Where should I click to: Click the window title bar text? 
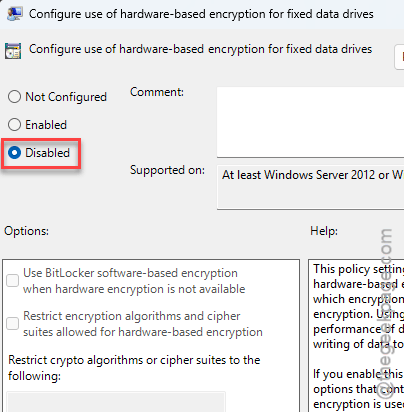[x=201, y=14]
